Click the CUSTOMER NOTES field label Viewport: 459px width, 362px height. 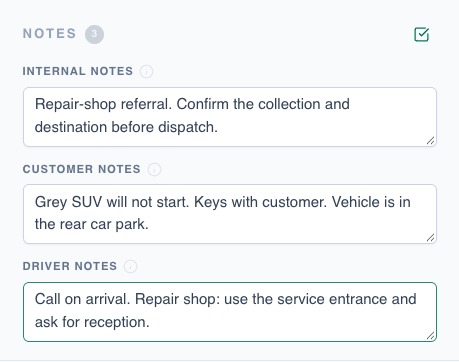point(82,169)
